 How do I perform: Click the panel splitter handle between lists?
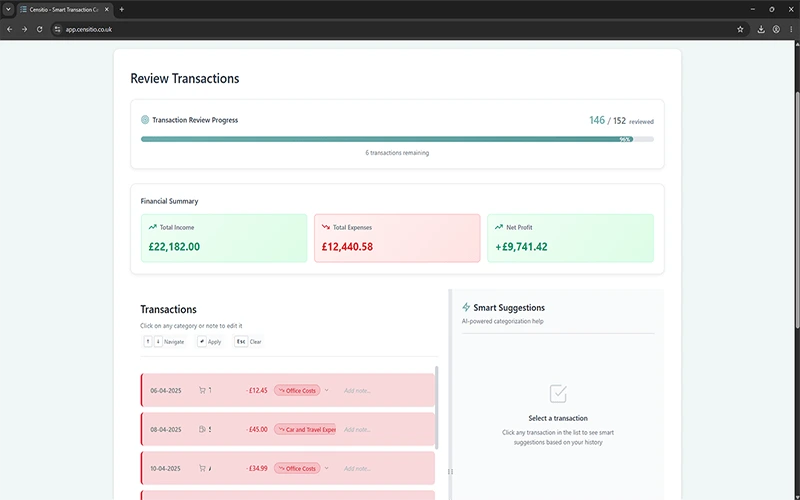tap(450, 471)
